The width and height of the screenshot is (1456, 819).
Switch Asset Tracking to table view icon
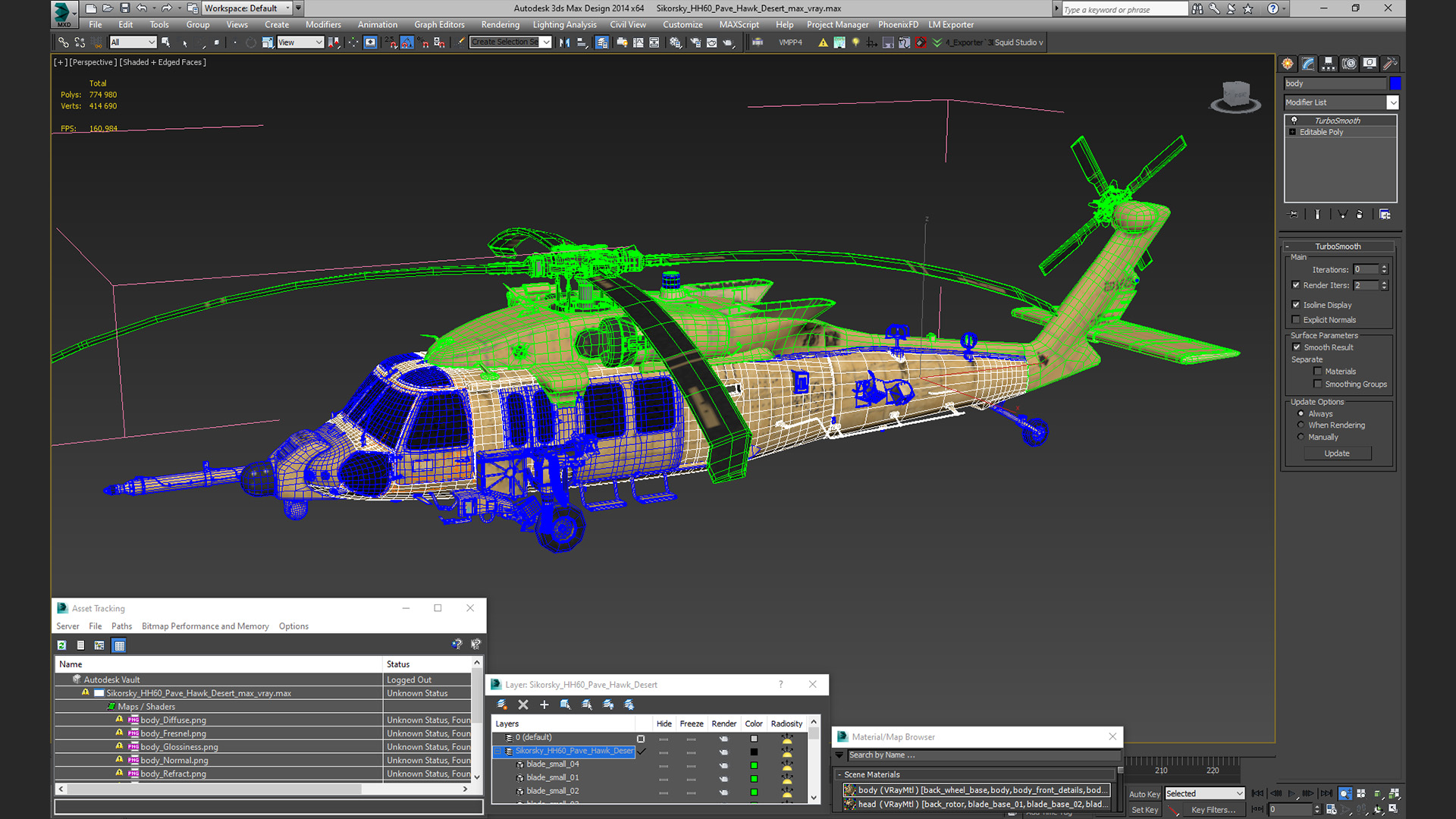click(119, 645)
